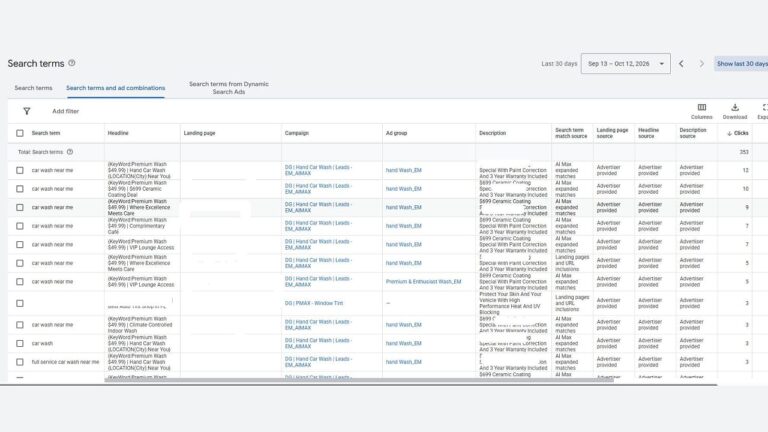Open Premium & Enthusiast Wash_EM ad group
This screenshot has height=432, width=768.
[423, 282]
